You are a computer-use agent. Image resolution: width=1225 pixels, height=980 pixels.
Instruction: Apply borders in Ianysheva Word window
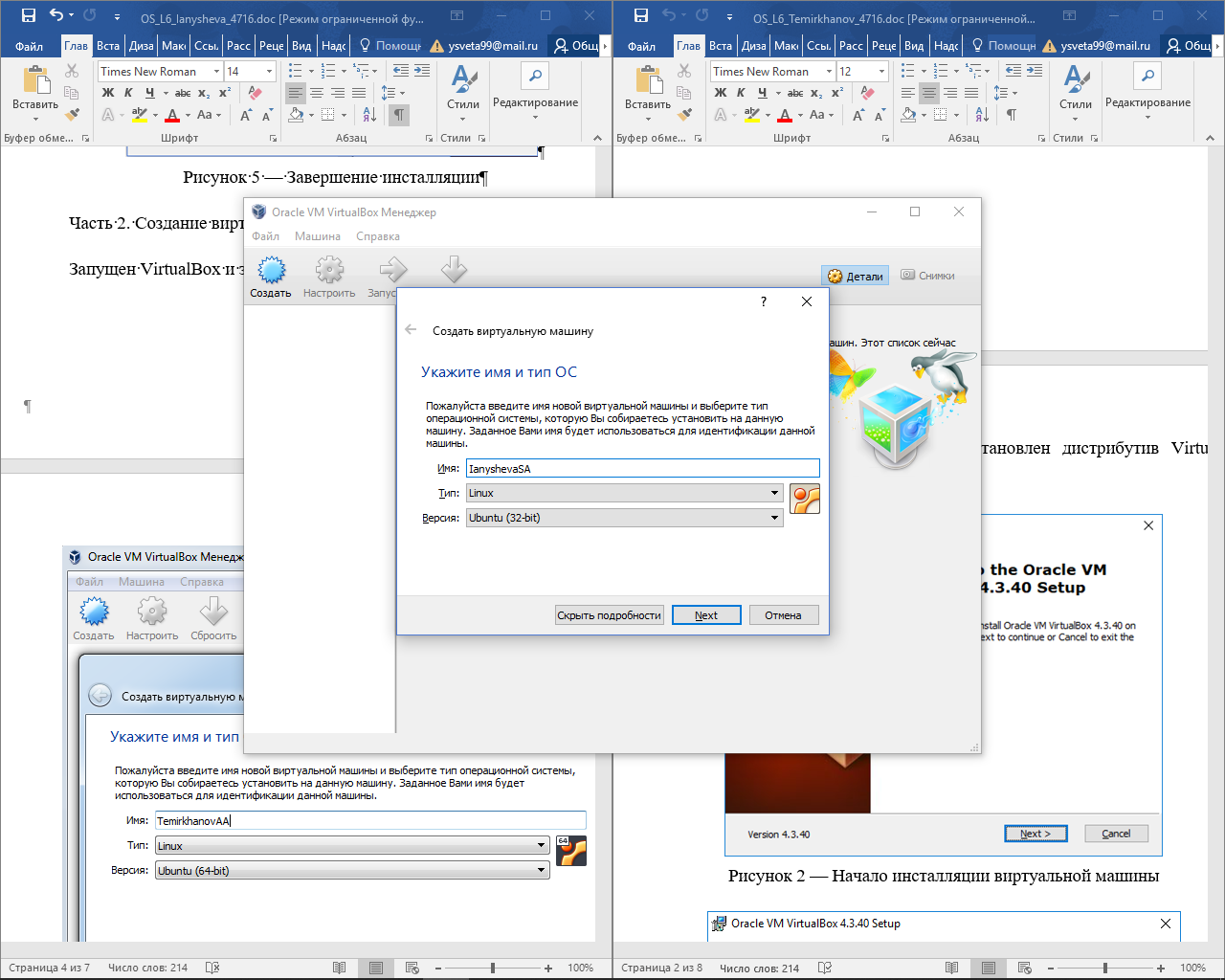[328, 115]
